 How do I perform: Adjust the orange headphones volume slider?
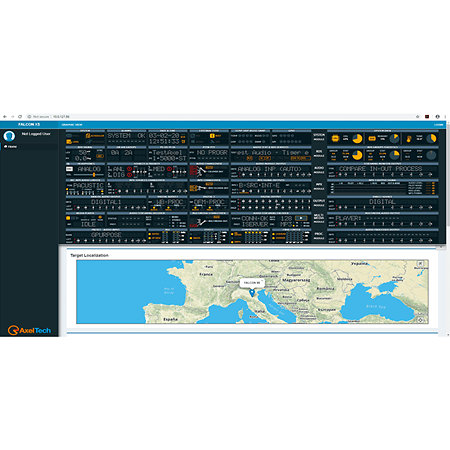(94, 174)
